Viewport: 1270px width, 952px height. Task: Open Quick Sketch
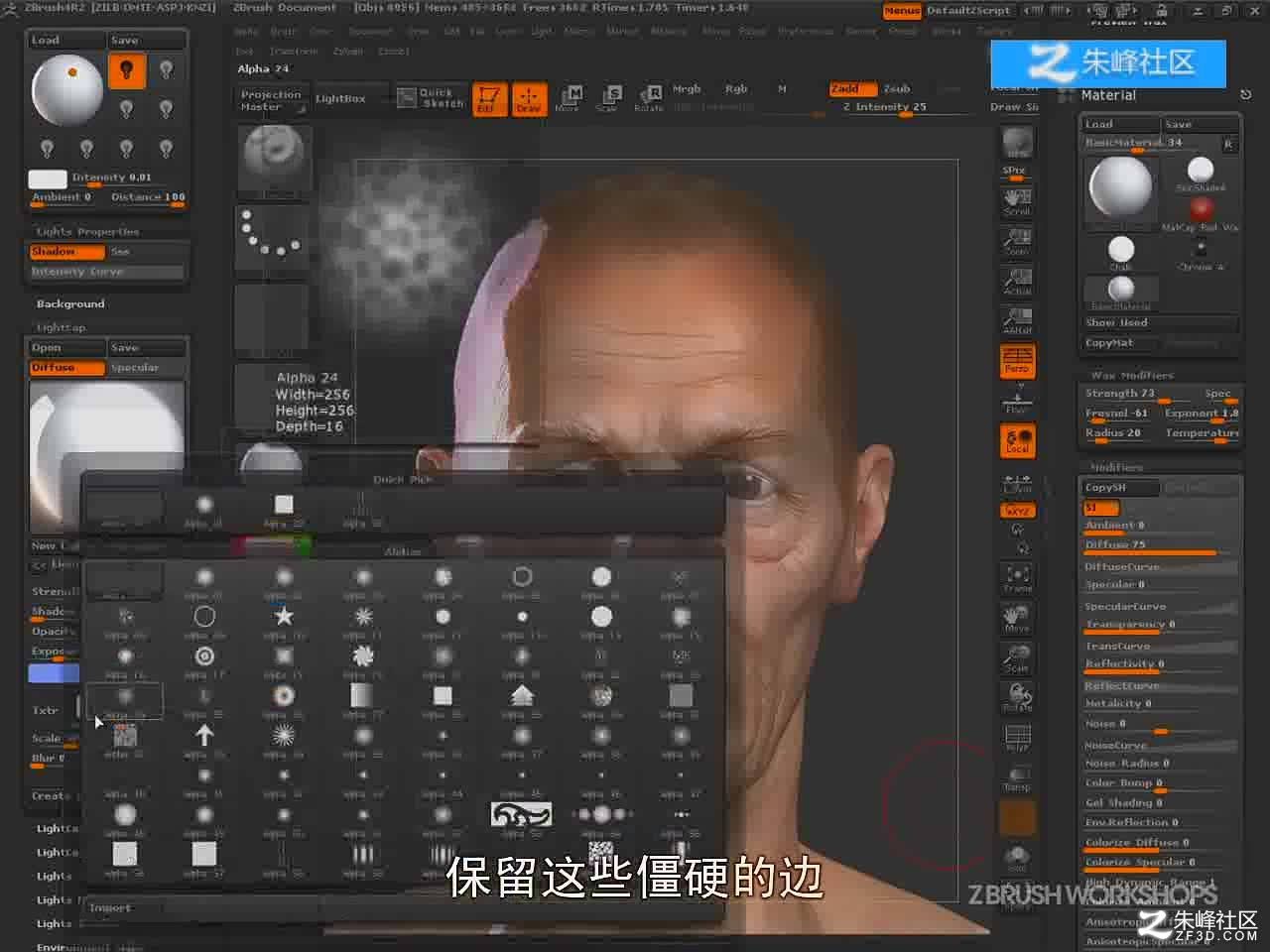click(x=432, y=97)
